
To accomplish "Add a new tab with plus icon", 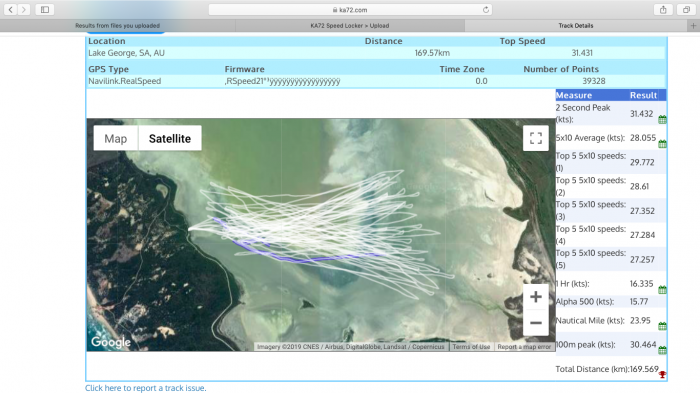I will coord(693,26).
